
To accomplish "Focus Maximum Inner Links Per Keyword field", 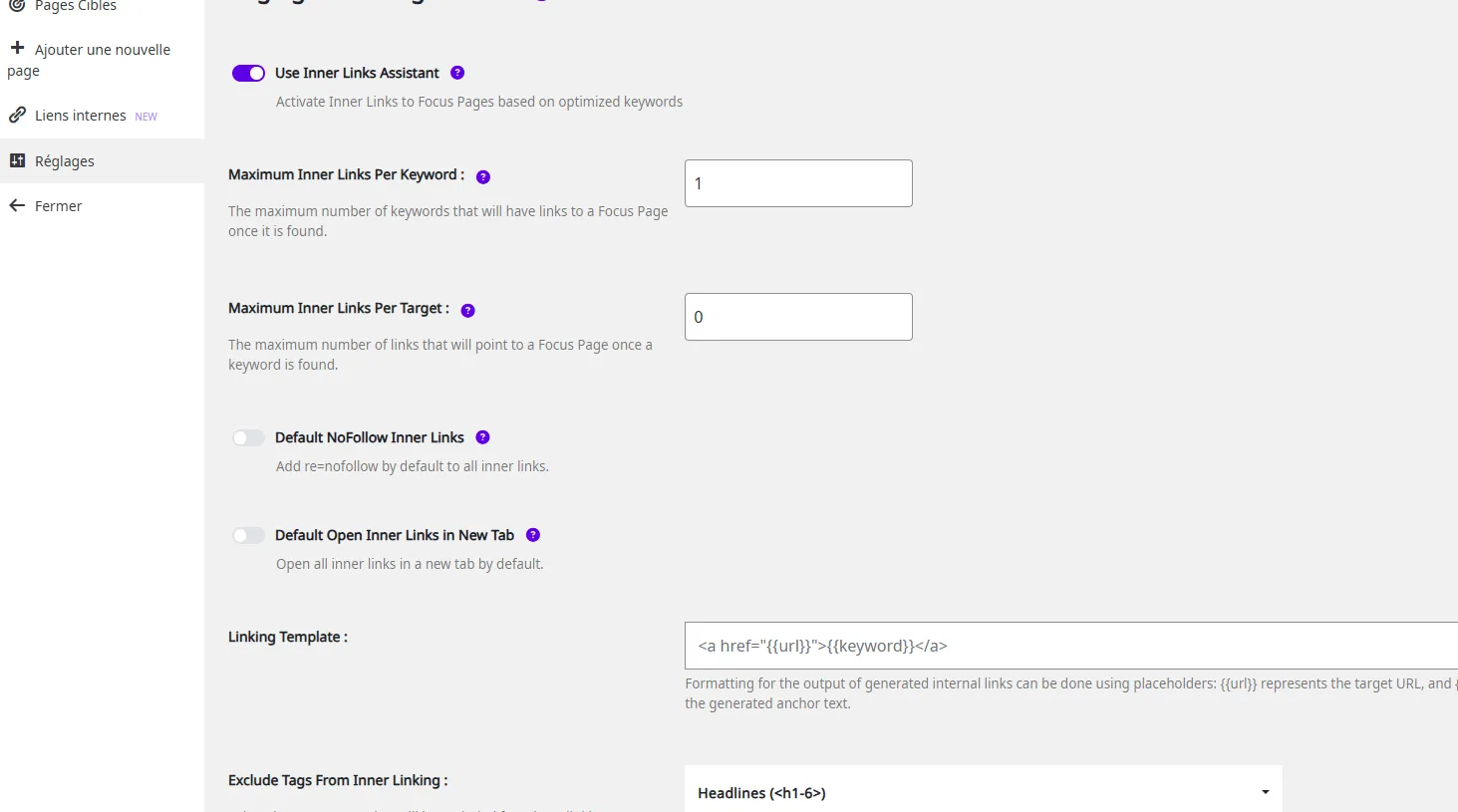I will [798, 183].
